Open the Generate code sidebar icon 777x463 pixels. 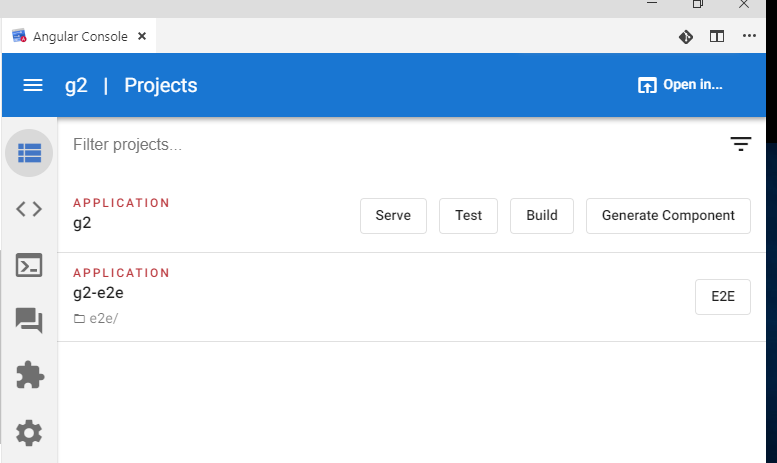[29, 209]
